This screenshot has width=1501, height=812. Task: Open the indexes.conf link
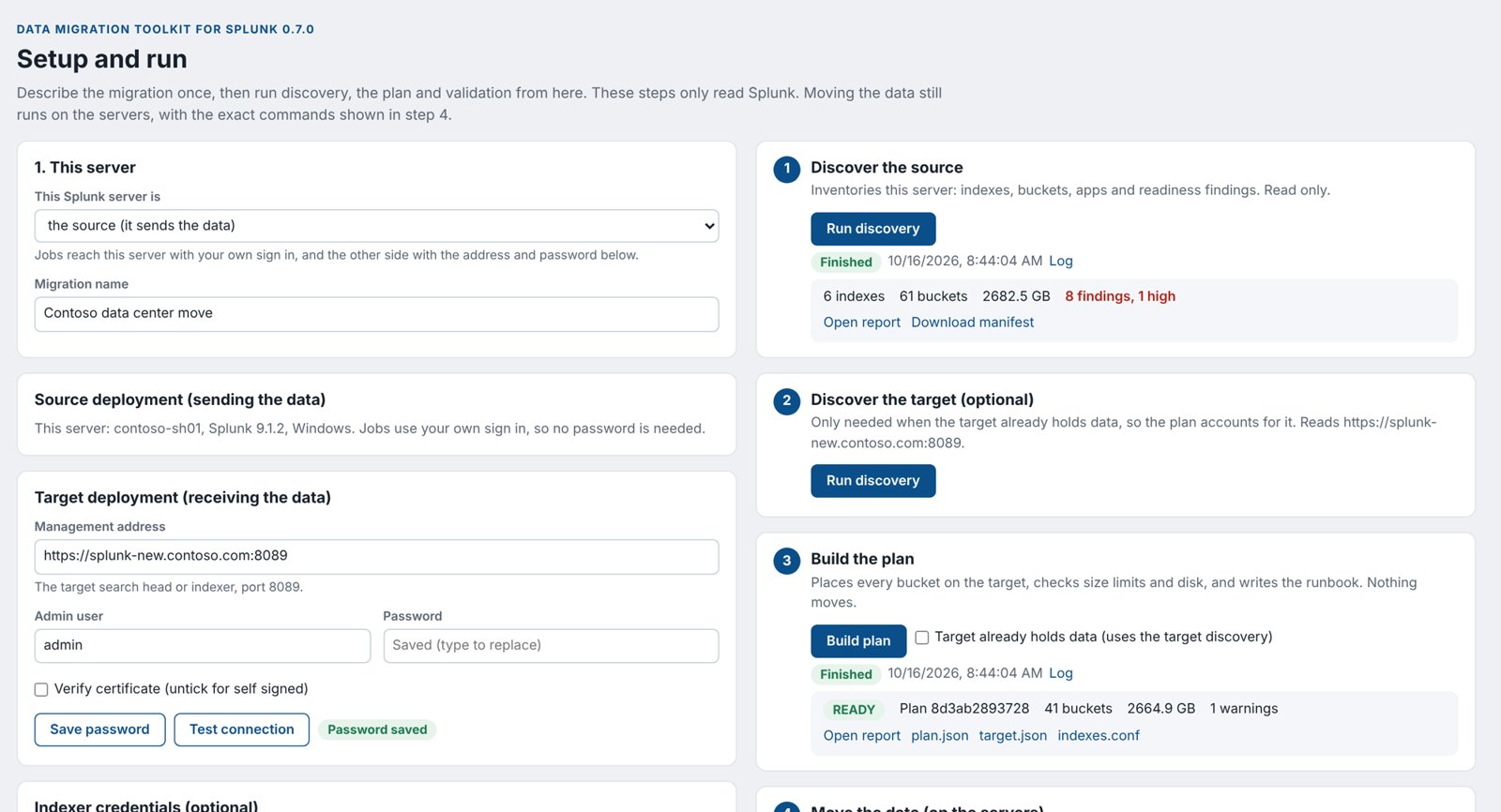pyautogui.click(x=1099, y=736)
